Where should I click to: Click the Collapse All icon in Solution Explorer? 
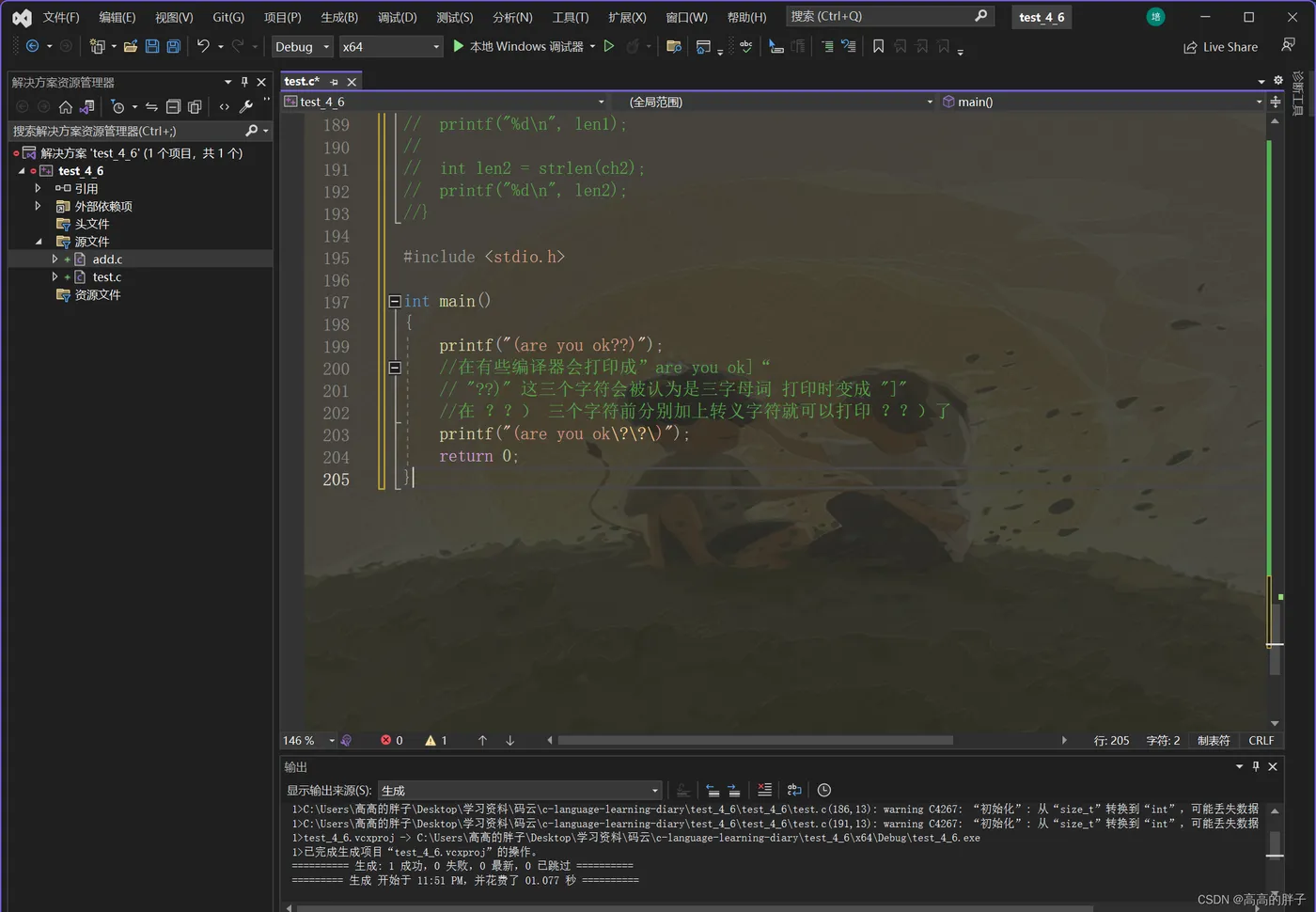173,106
